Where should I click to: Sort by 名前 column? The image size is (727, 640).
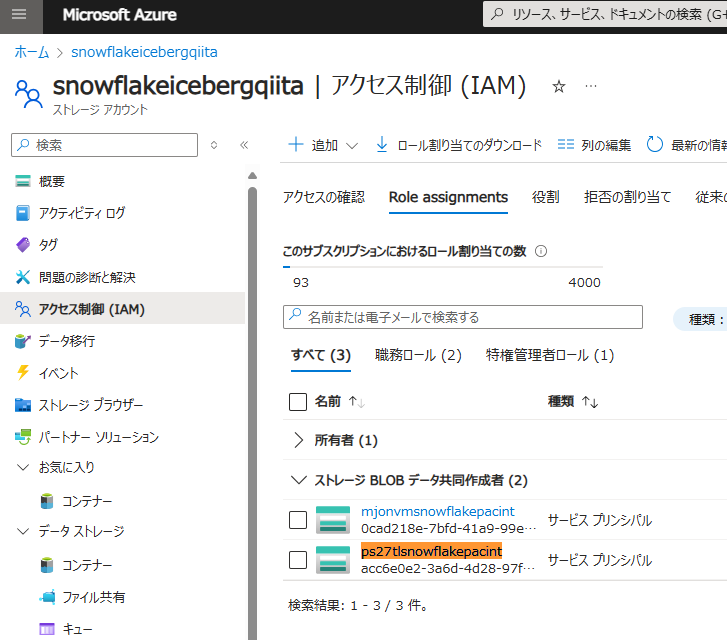click(x=339, y=401)
